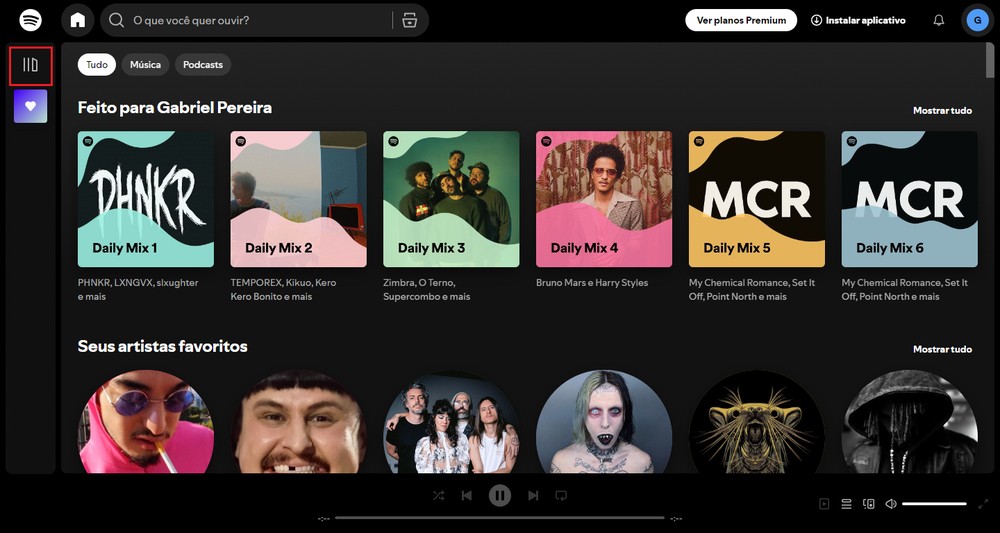Open the four-member band artist picture
Screen dimensions: 1000x533
click(451, 422)
